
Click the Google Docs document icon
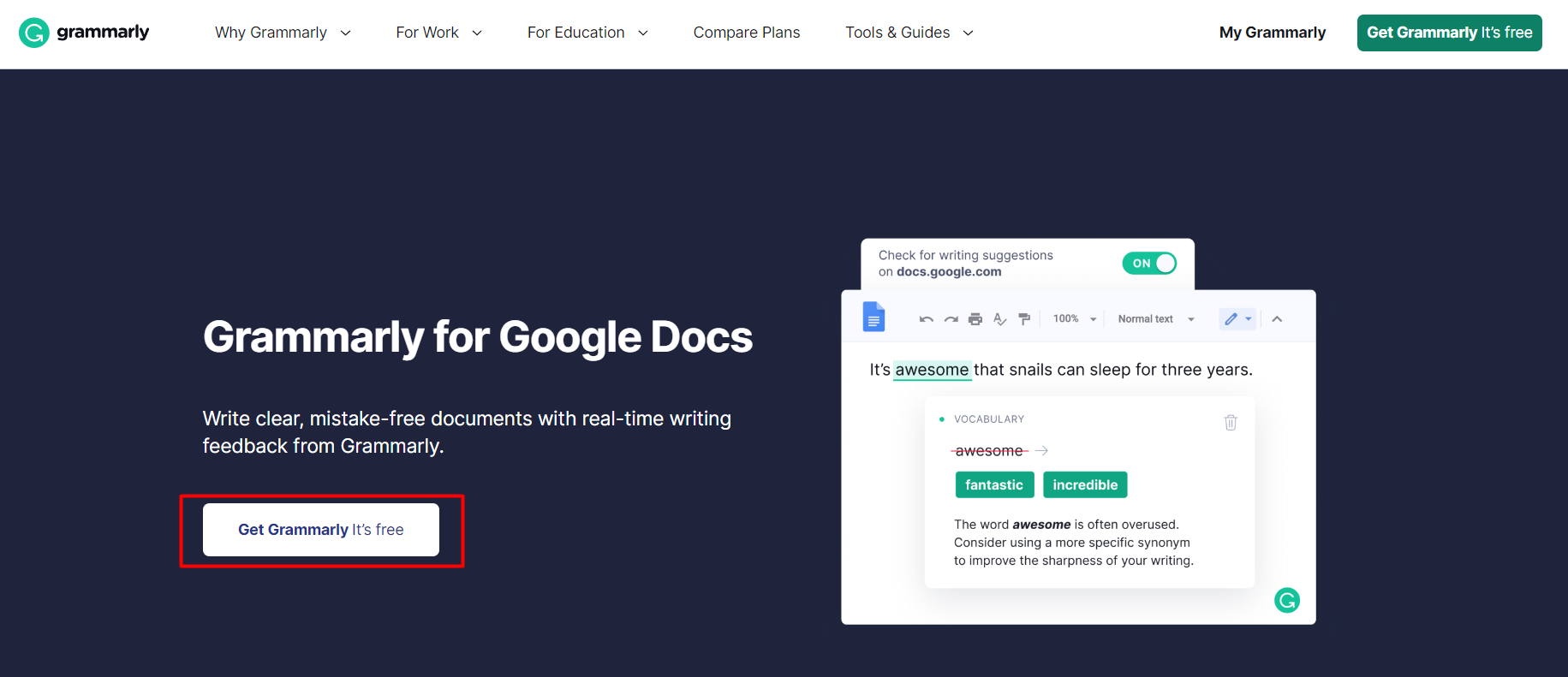point(873,318)
